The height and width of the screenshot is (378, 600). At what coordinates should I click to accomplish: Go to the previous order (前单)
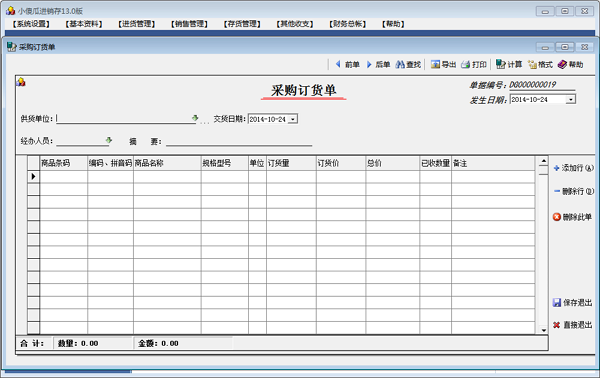(x=347, y=64)
